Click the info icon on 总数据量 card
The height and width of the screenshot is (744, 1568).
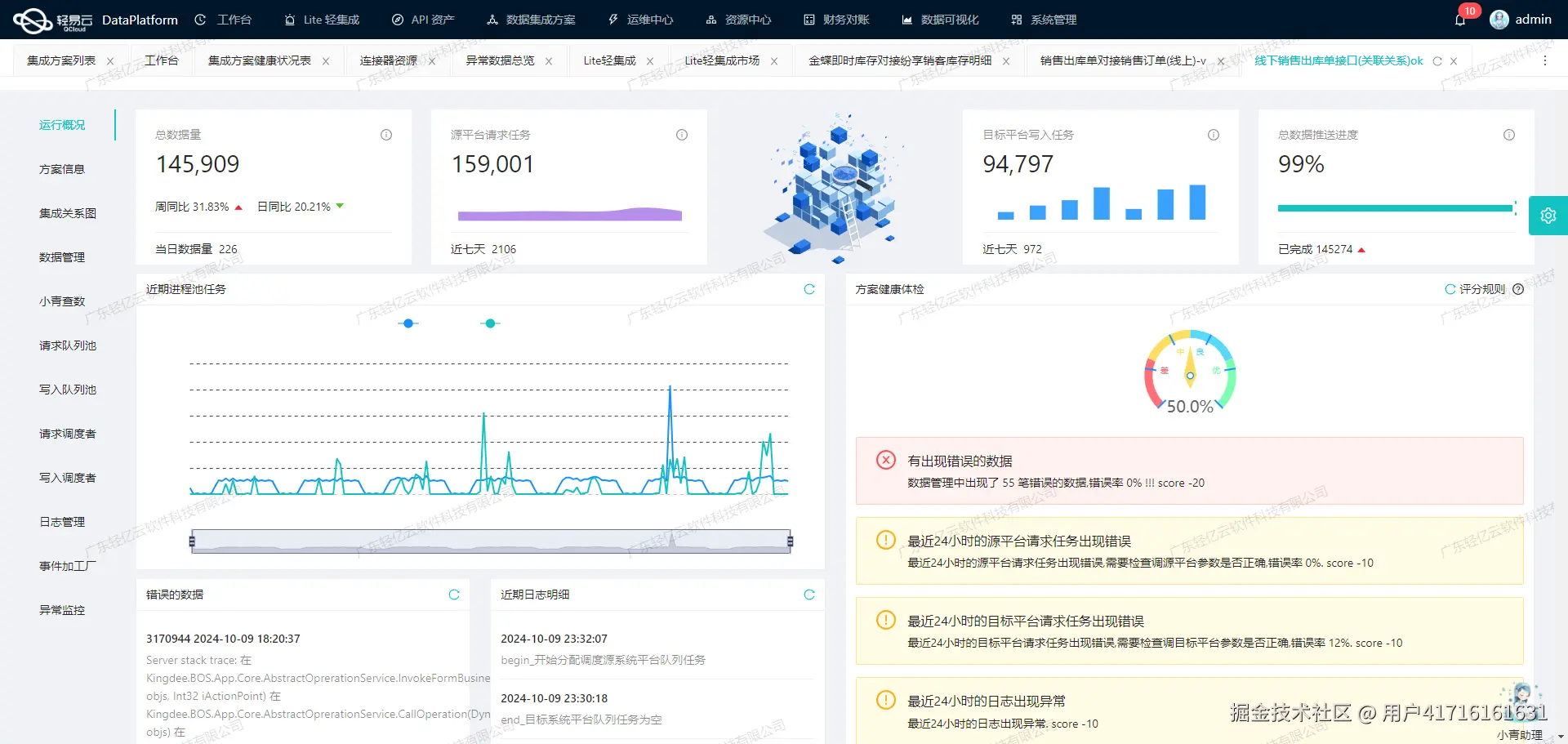[x=385, y=135]
